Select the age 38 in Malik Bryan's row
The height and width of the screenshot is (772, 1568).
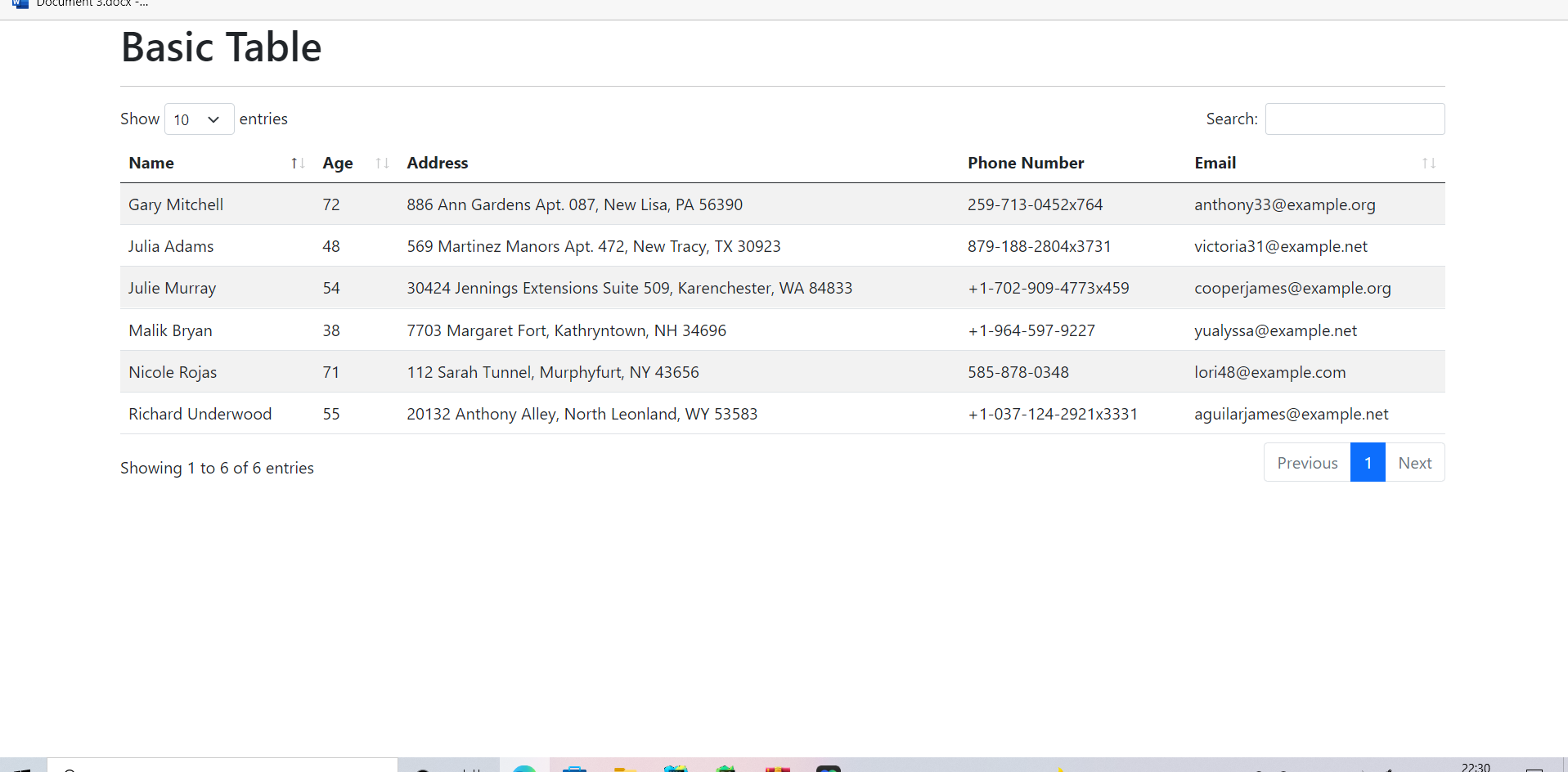pyautogui.click(x=331, y=330)
